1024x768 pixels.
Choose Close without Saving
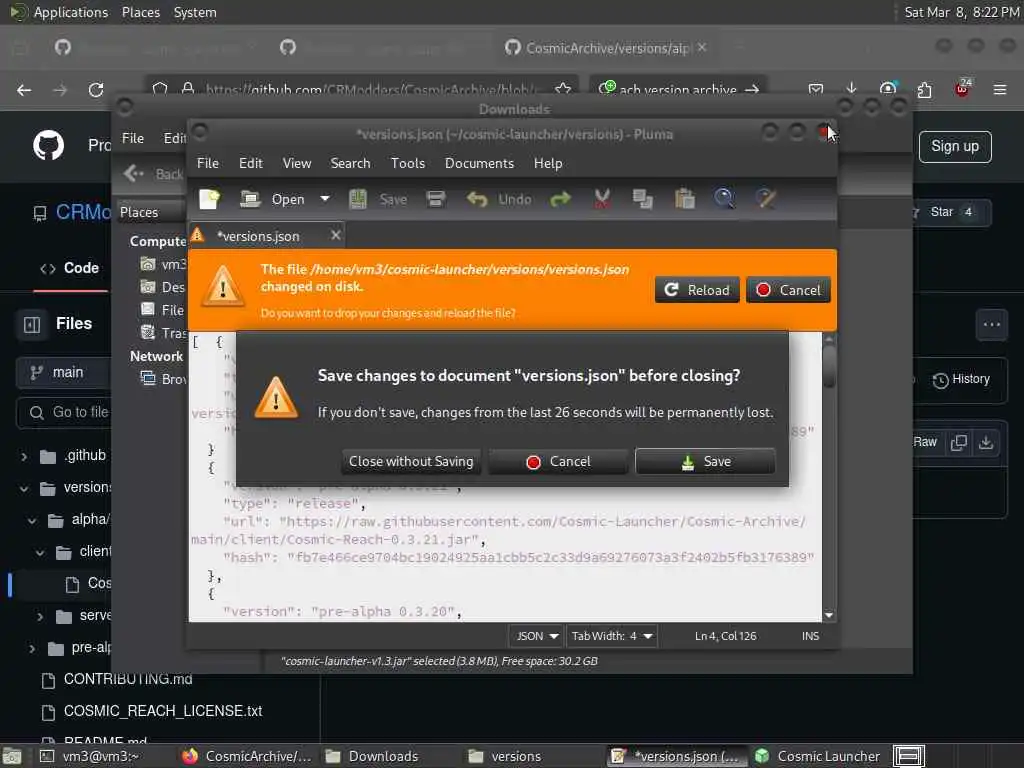pos(411,462)
